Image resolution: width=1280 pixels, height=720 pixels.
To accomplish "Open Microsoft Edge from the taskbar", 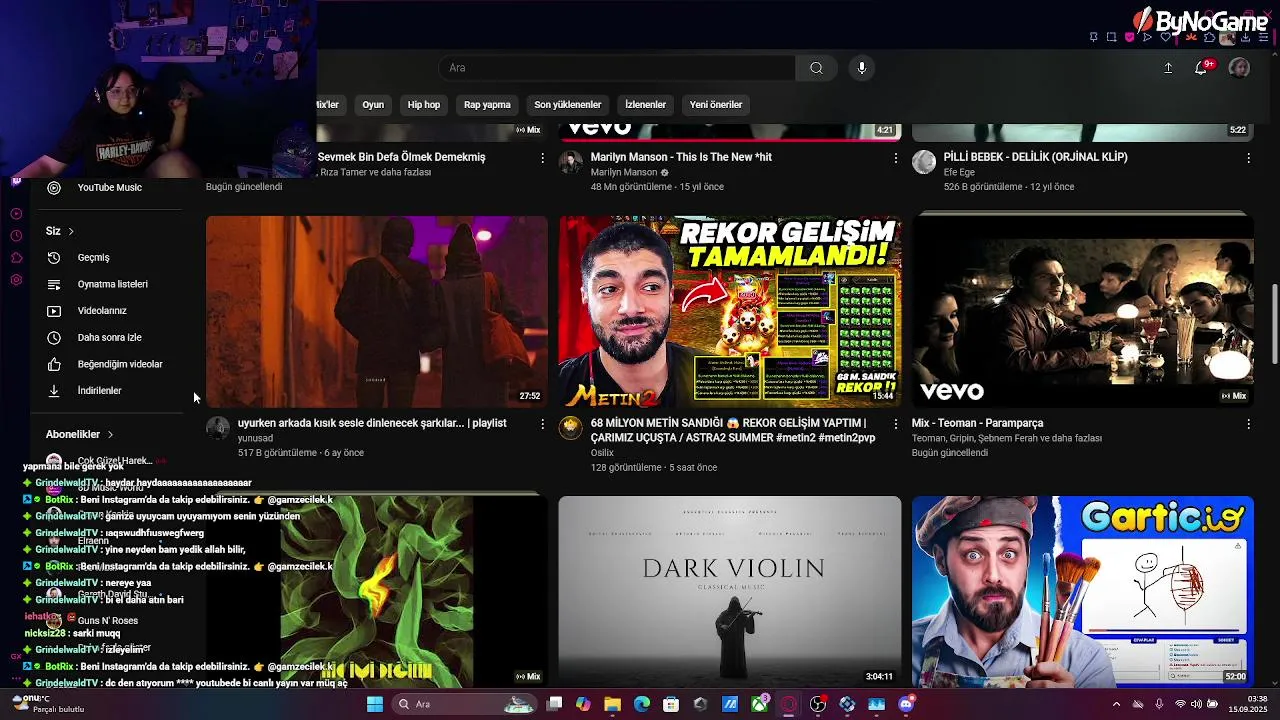I will [x=642, y=704].
